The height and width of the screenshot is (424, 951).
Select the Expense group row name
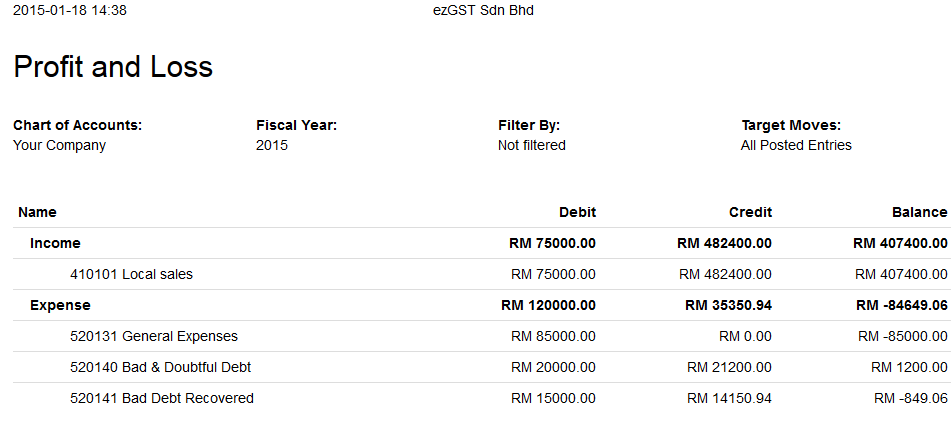(x=60, y=305)
